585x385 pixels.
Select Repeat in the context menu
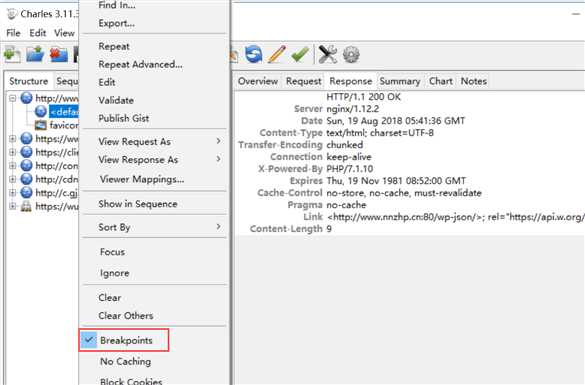tap(114, 46)
